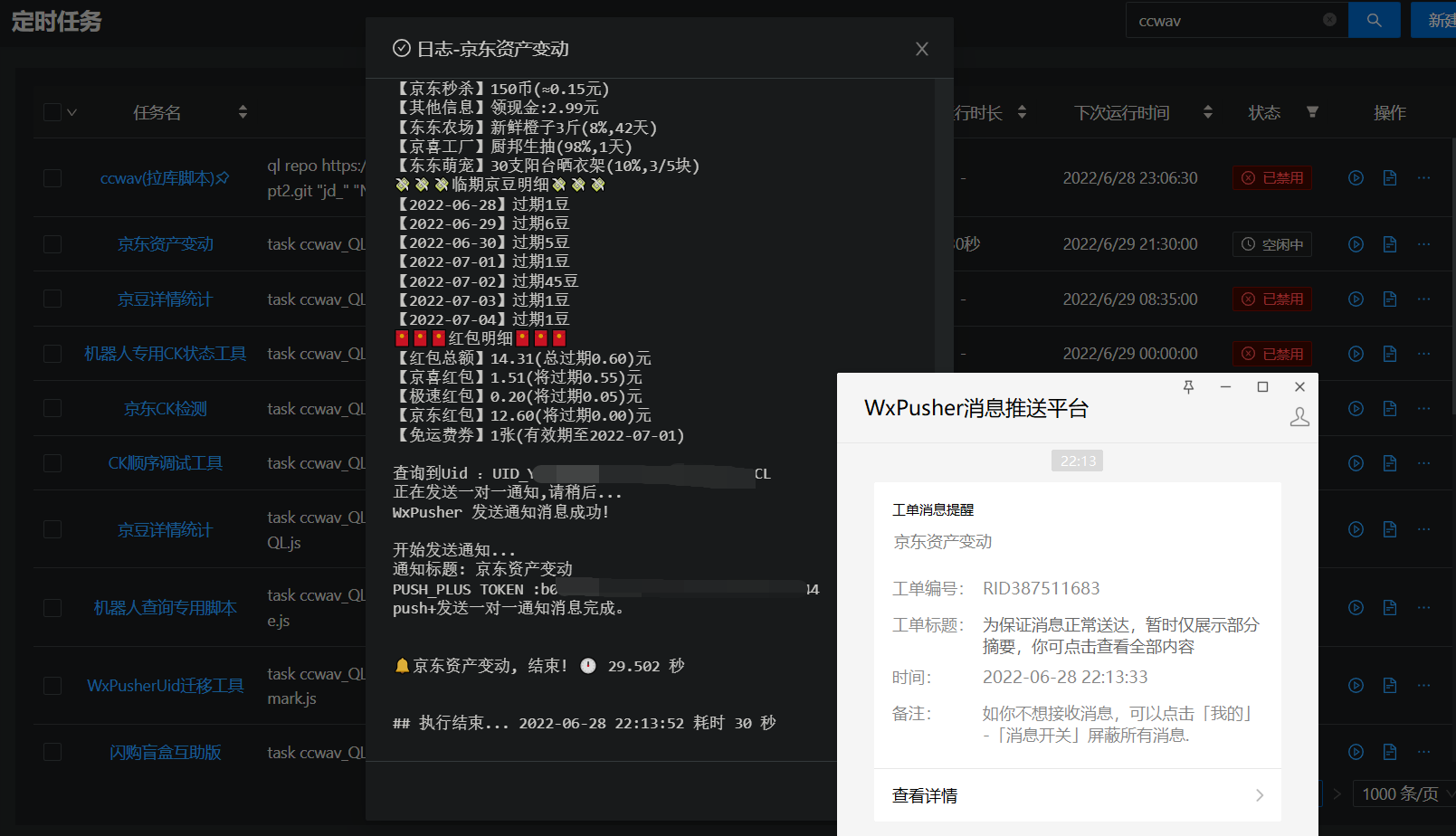Sort table by 任务名 column
Image resolution: width=1456 pixels, height=836 pixels.
243,112
